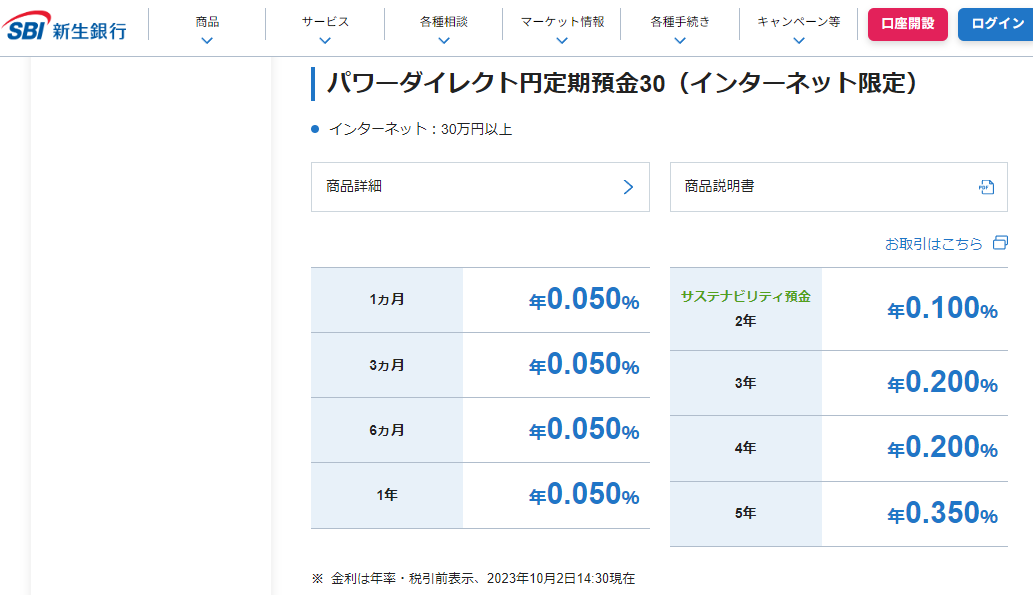Image resolution: width=1033 pixels, height=595 pixels.
Task: Open the 商品説明書 link box
Action: pos(839,187)
